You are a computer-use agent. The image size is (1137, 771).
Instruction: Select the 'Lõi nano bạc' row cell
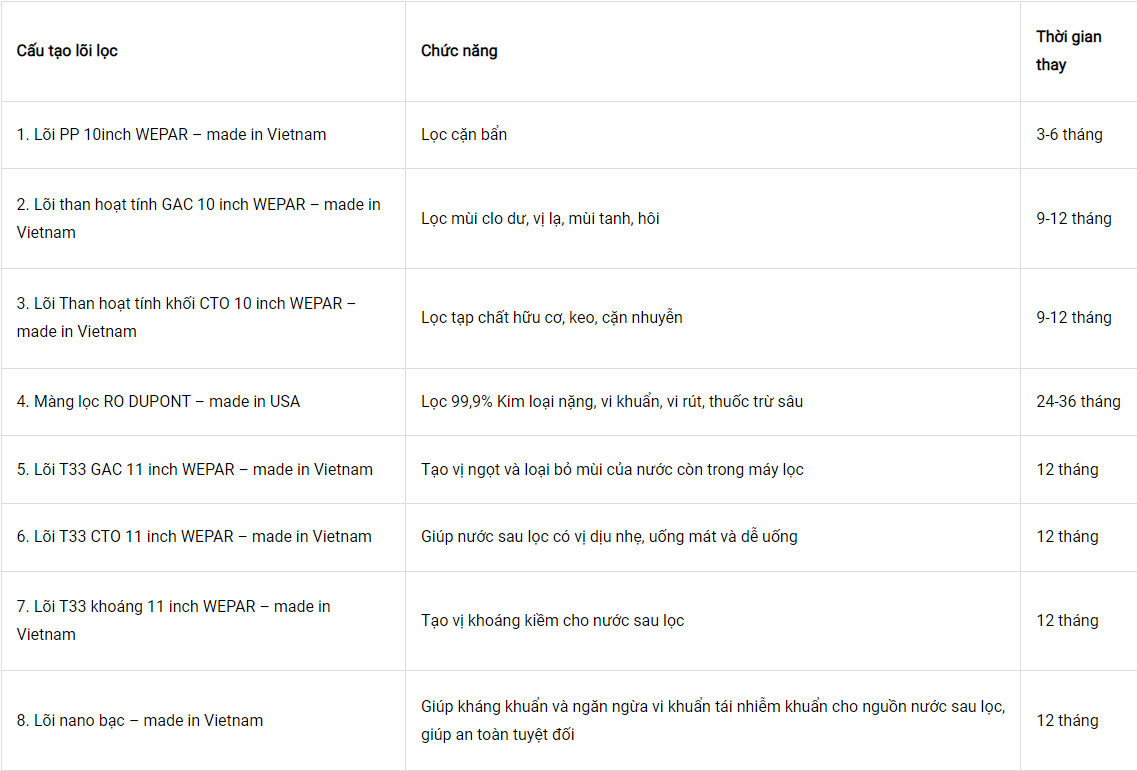(140, 720)
